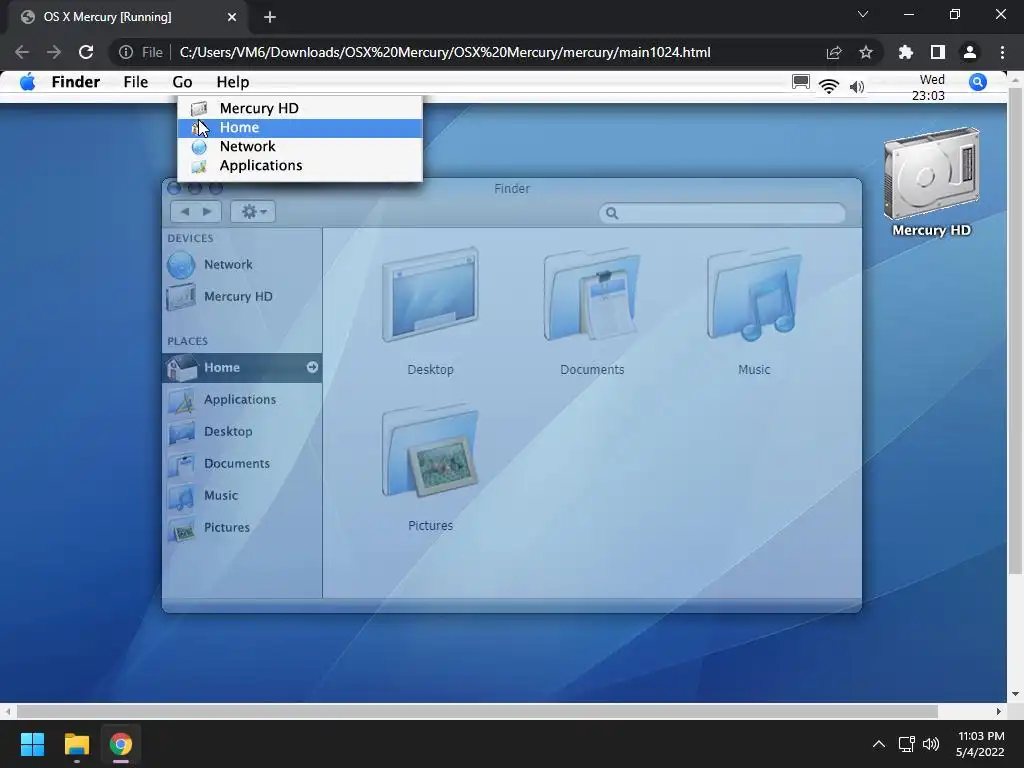Click the taskbar network icon

click(906, 744)
